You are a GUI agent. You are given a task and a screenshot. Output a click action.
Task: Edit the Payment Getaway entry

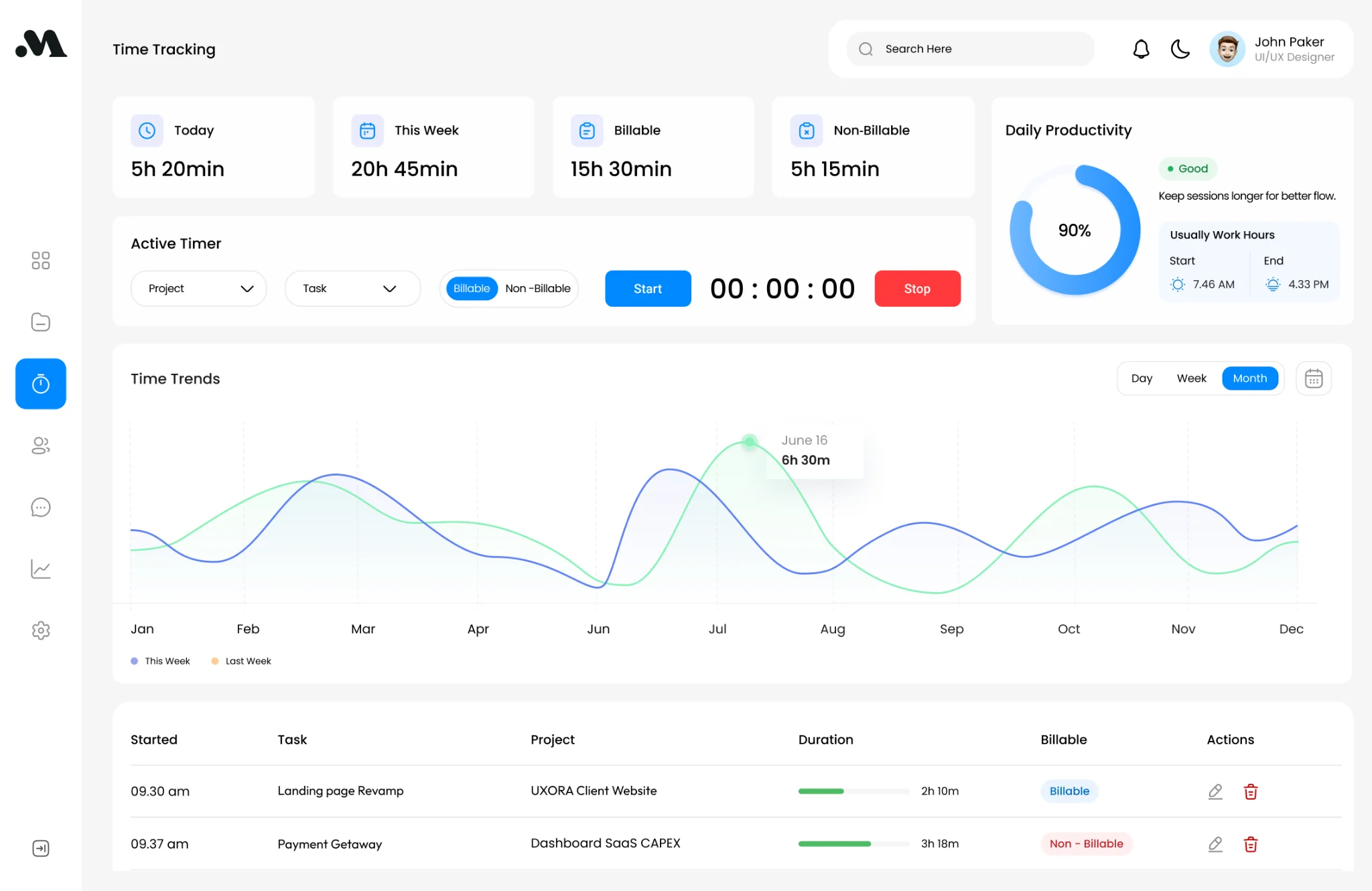[x=1215, y=844]
